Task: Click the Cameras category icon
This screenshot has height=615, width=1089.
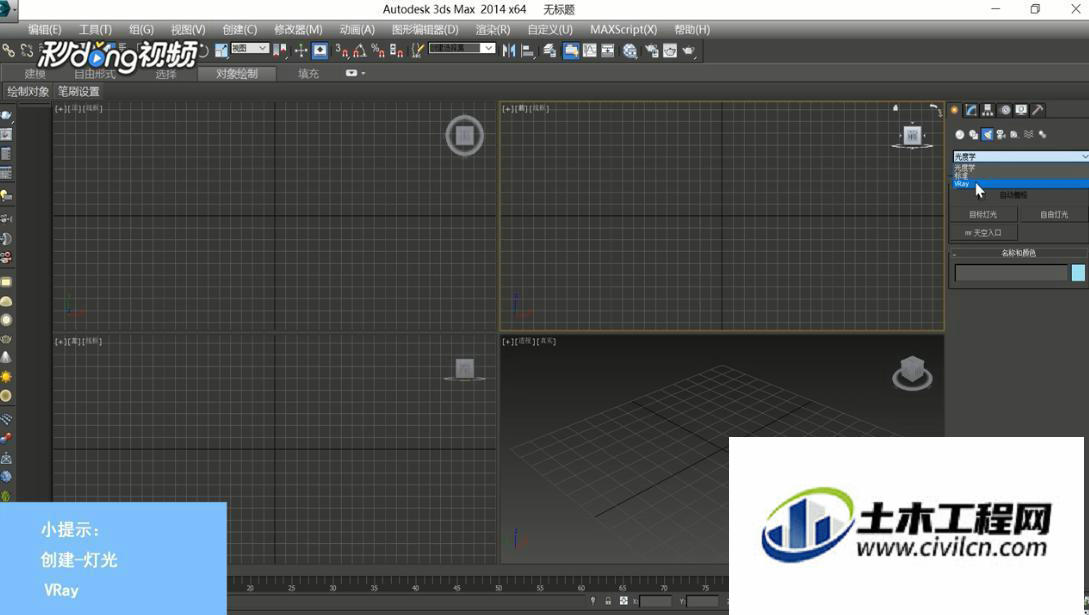Action: tap(1001, 135)
